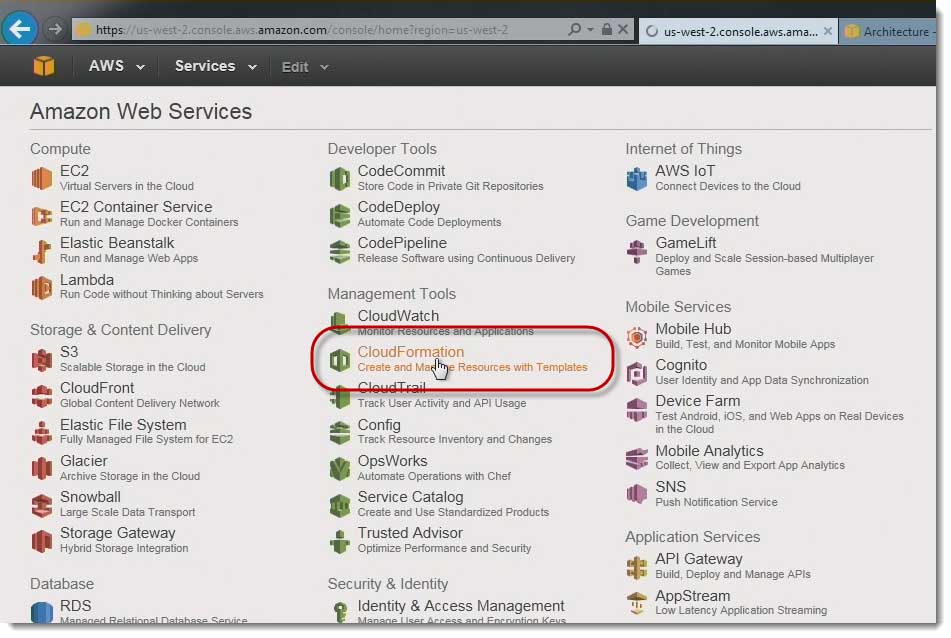The image size is (951, 638).
Task: Open the CodeCommit icon
Action: [340, 178]
